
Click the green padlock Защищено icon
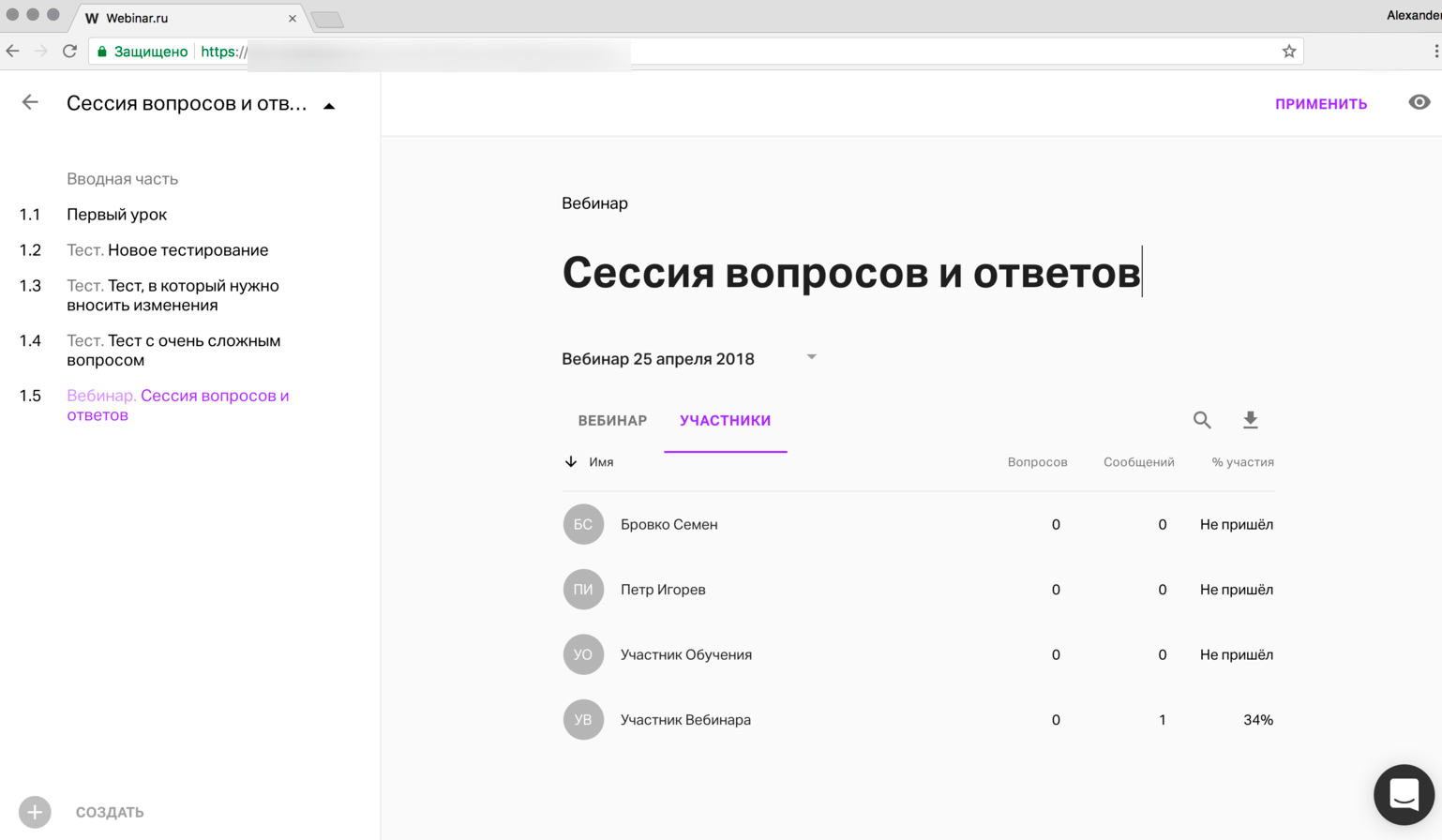tap(102, 52)
